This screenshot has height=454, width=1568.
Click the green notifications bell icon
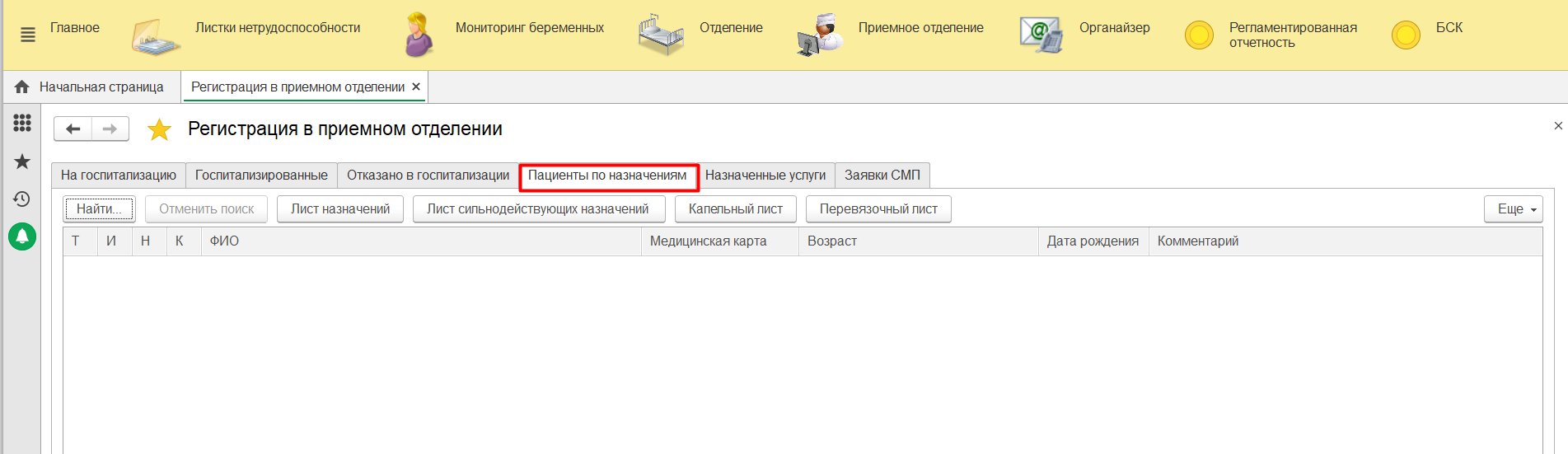click(22, 236)
